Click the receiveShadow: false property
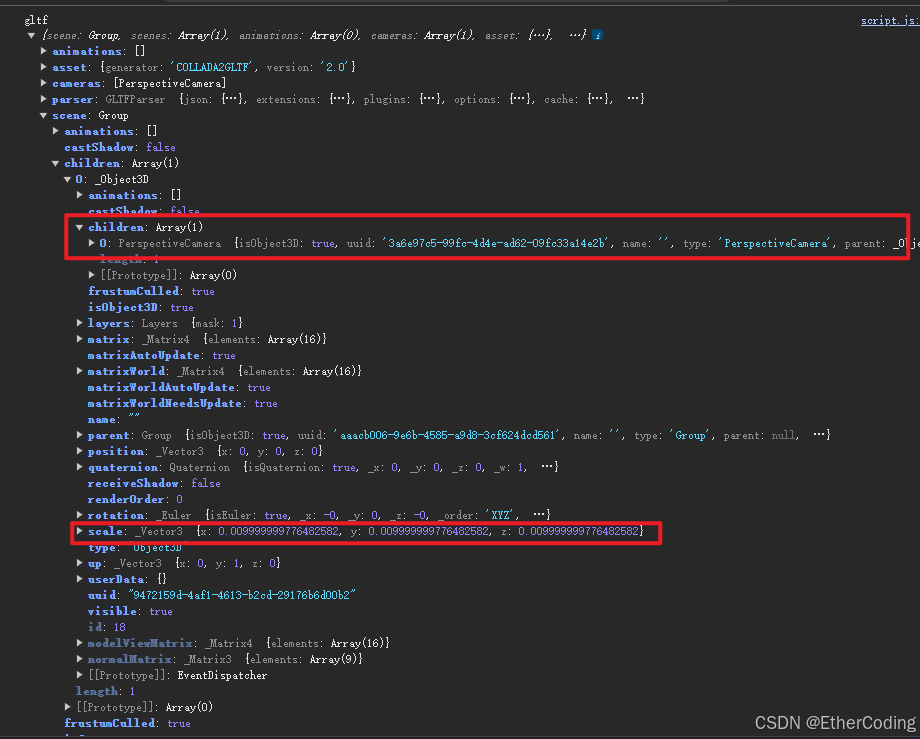The image size is (920, 739). point(154,483)
